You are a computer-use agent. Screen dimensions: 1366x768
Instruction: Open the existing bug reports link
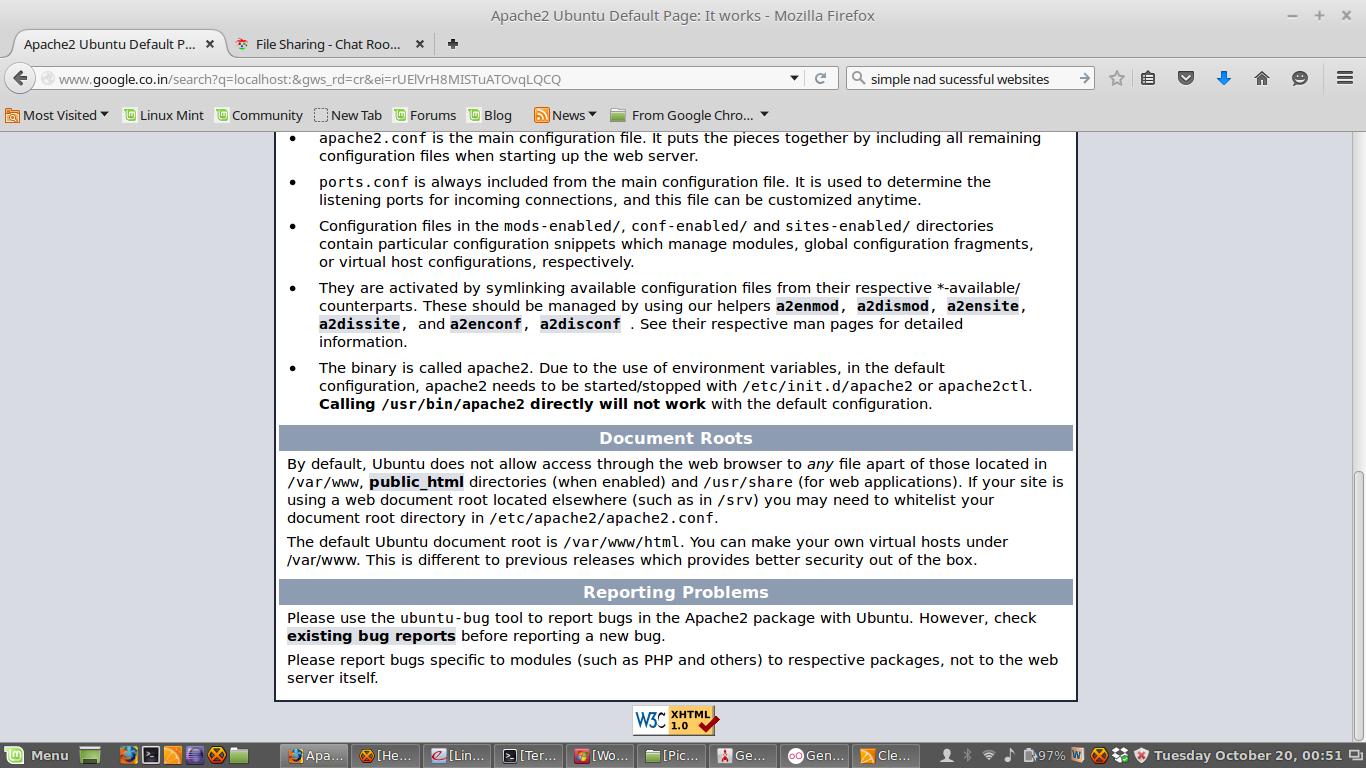(371, 636)
